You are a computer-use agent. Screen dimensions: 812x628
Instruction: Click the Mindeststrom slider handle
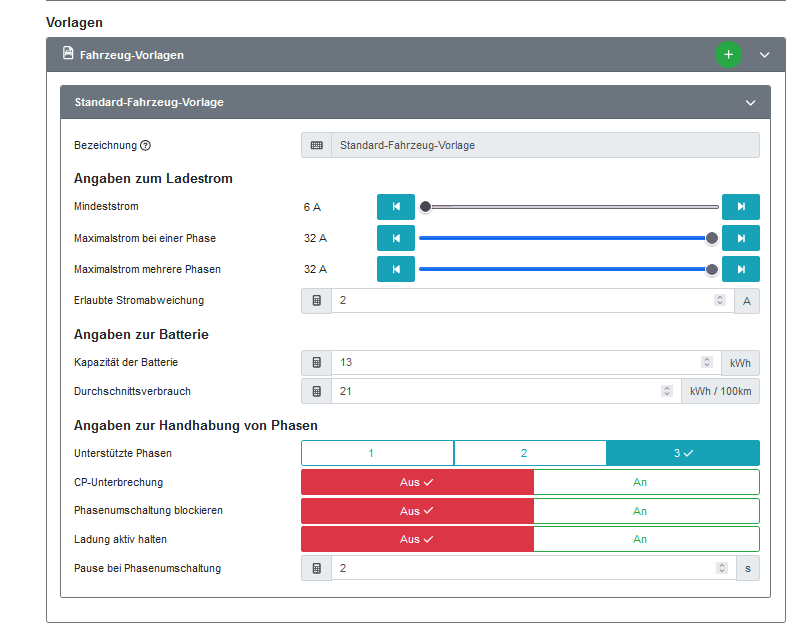[425, 207]
